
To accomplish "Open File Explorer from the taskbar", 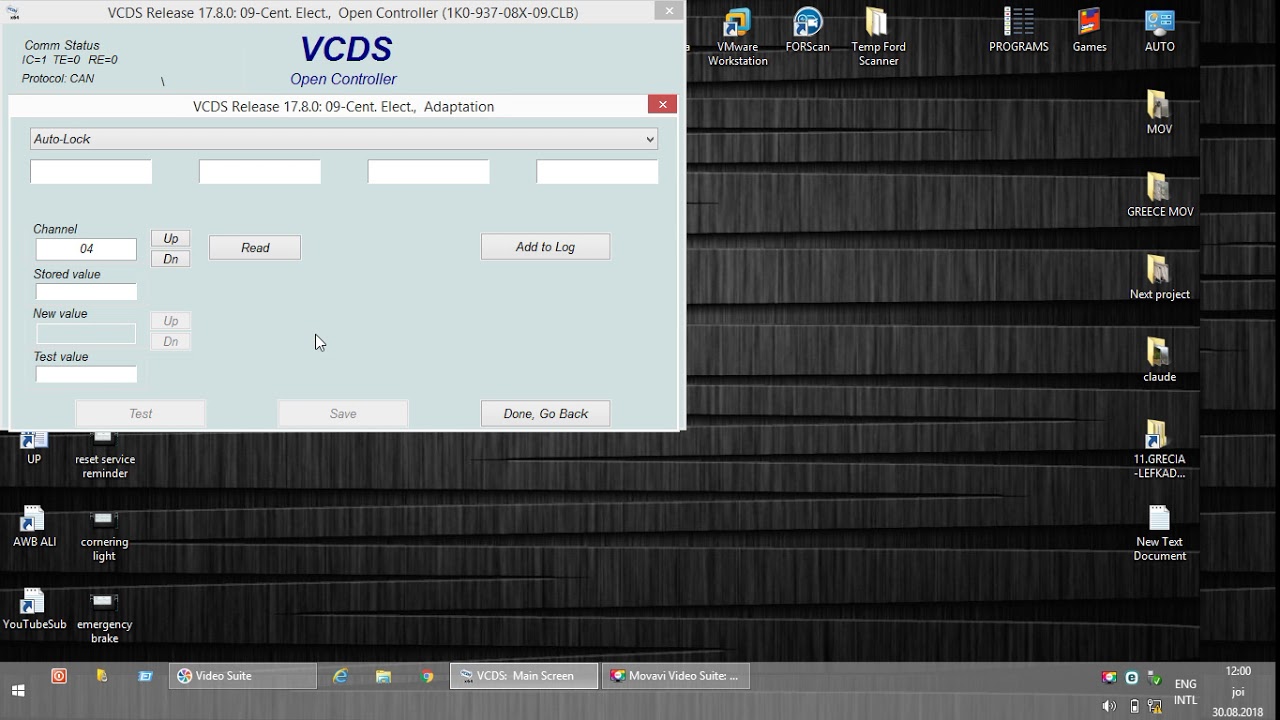I will click(383, 676).
